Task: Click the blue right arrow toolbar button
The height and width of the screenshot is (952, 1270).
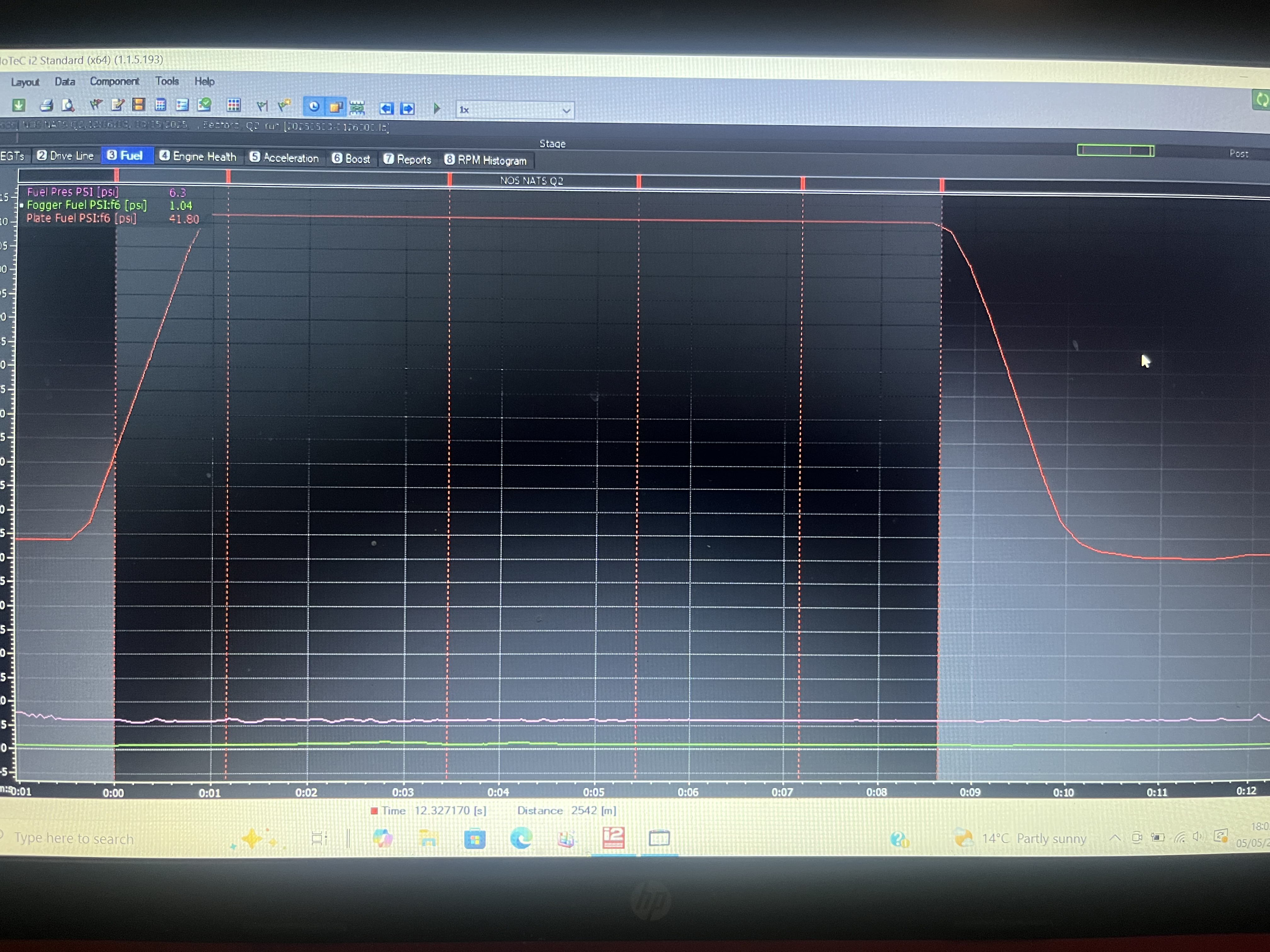Action: [408, 109]
